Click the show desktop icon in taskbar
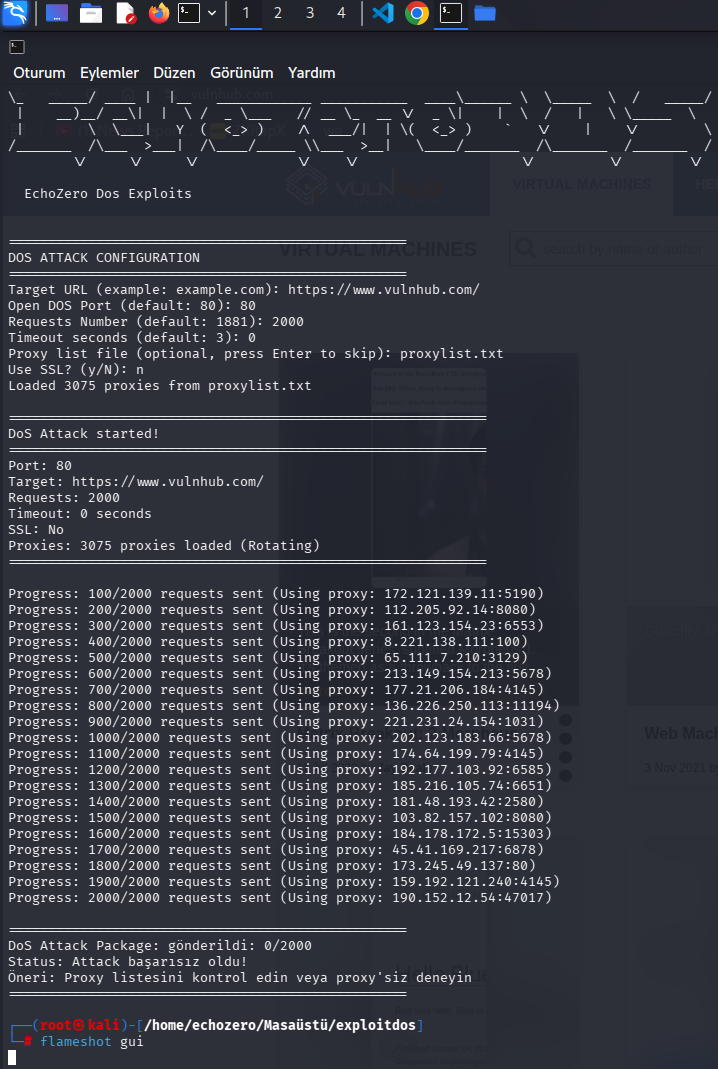Viewport: 718px width, 1069px height. coord(57,13)
